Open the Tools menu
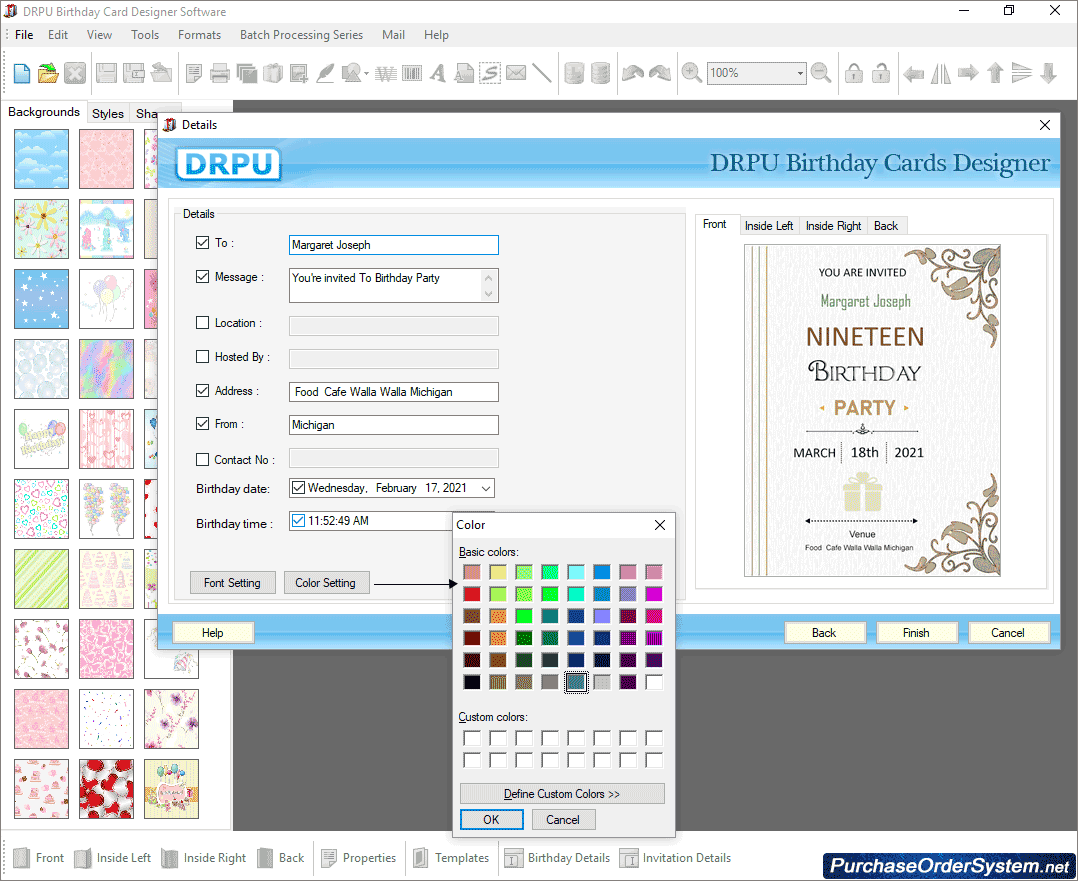This screenshot has width=1078, height=881. [x=145, y=34]
